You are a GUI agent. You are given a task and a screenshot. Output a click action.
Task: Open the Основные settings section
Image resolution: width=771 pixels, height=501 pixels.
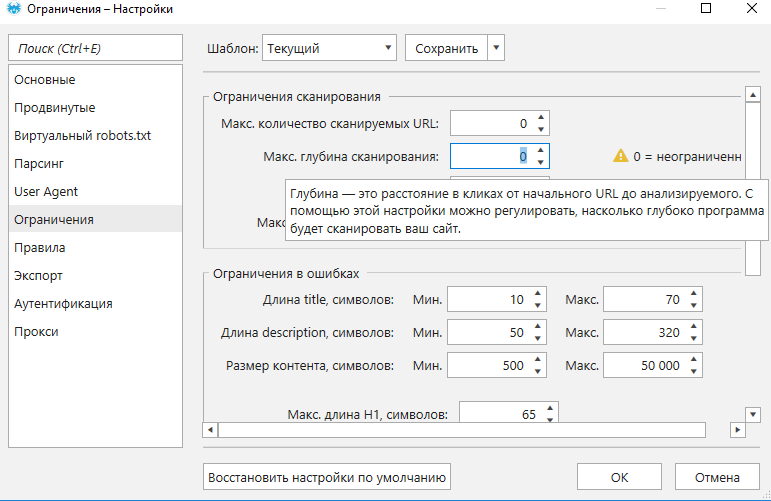click(x=95, y=80)
